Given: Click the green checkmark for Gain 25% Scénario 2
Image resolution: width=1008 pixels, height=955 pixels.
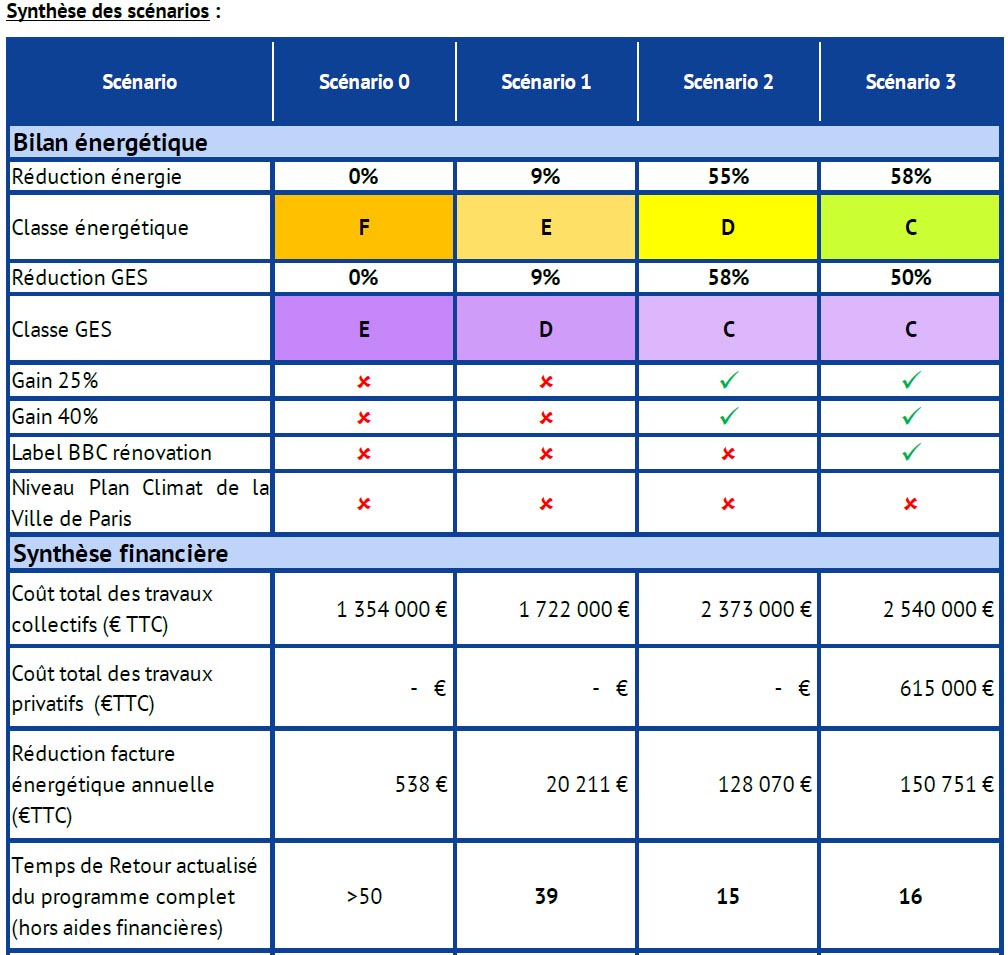Looking at the screenshot, I should pyautogui.click(x=728, y=381).
